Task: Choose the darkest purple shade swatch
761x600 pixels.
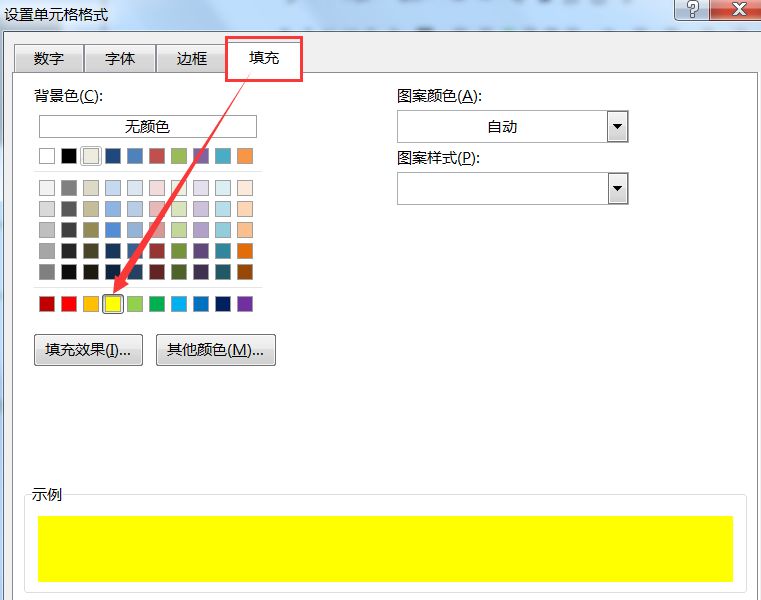Action: pyautogui.click(x=201, y=272)
